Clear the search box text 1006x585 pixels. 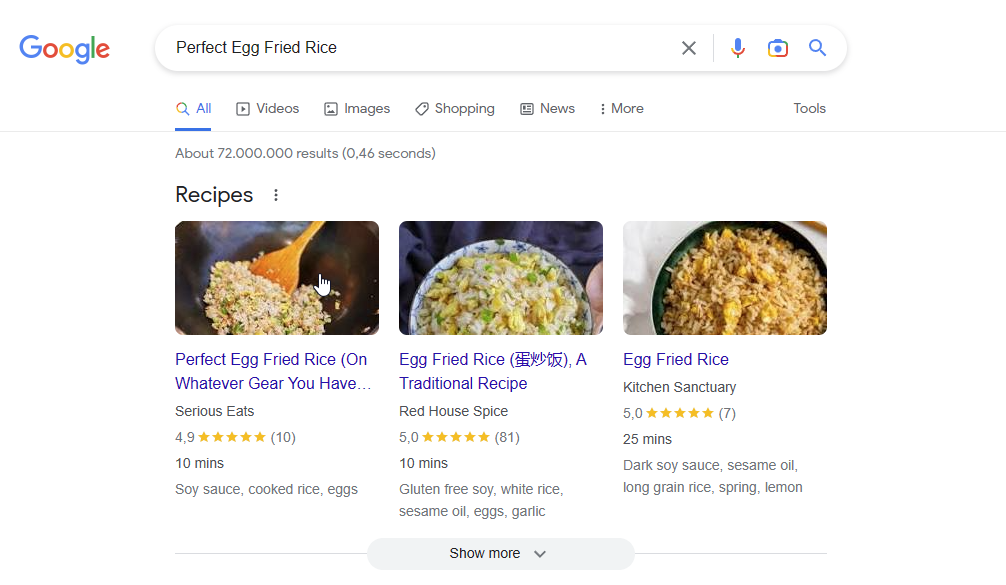click(x=689, y=48)
